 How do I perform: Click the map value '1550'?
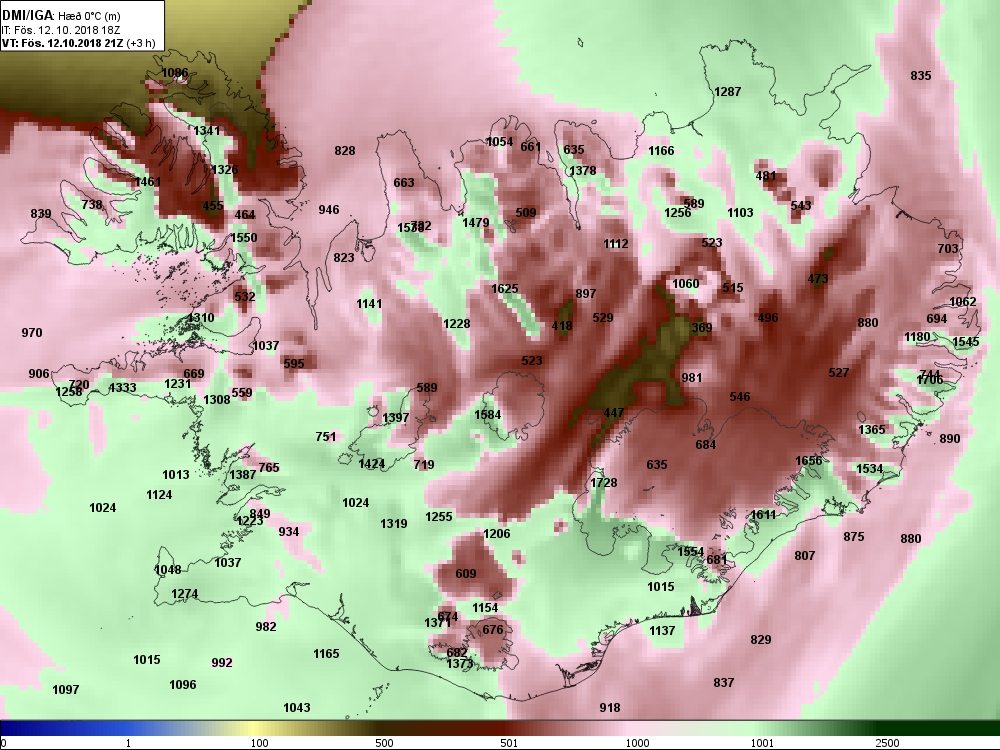tap(244, 238)
